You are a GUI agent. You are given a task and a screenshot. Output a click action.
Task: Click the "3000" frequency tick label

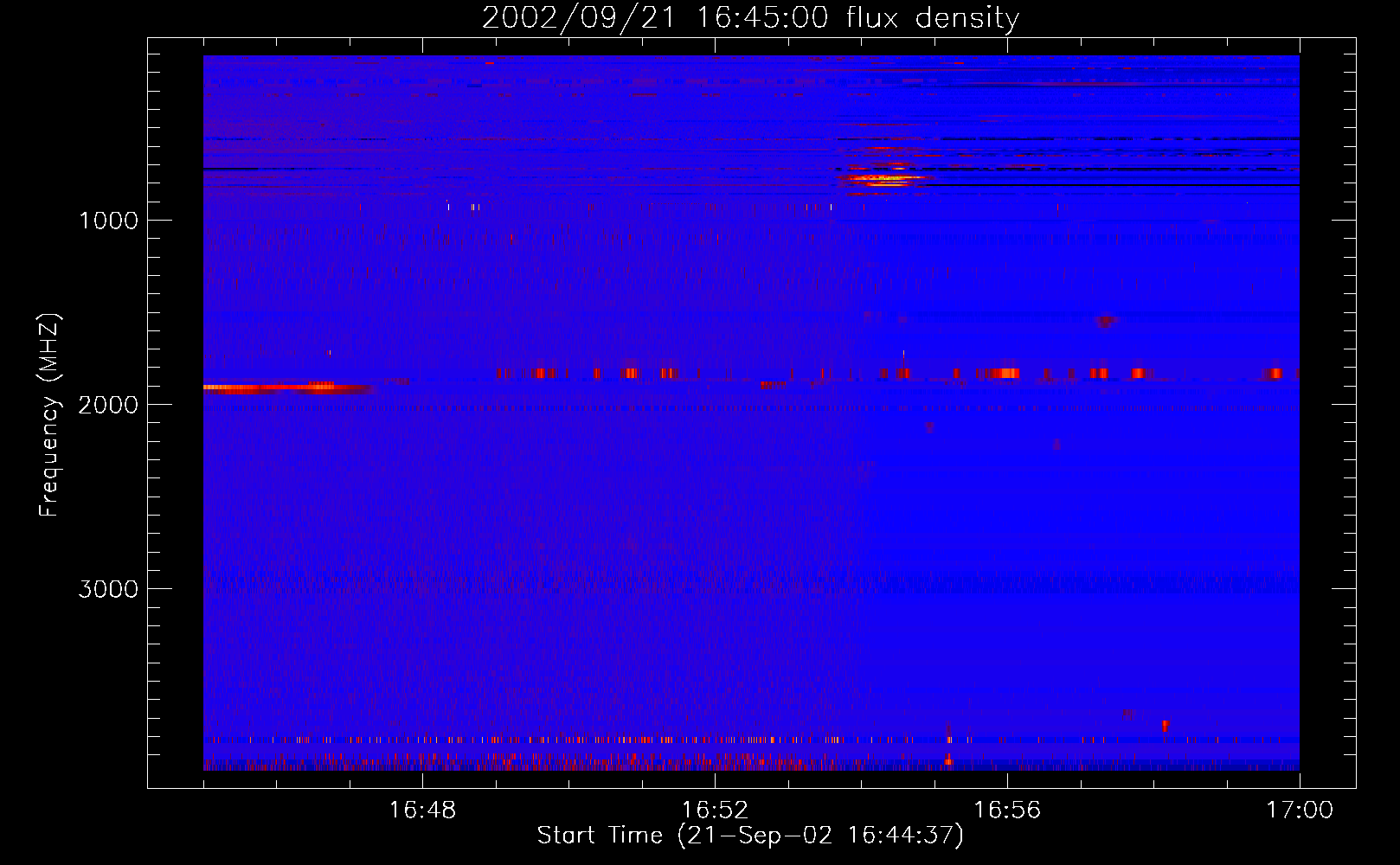[108, 589]
